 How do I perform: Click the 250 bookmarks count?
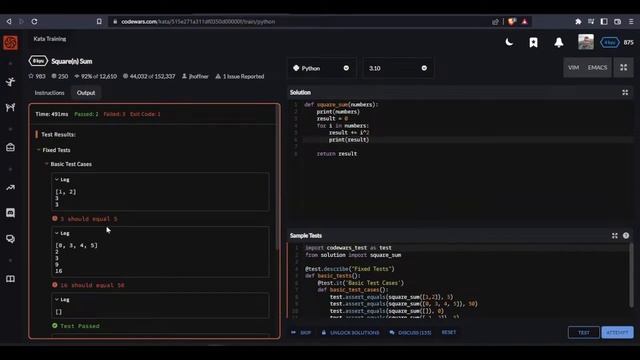(60, 76)
